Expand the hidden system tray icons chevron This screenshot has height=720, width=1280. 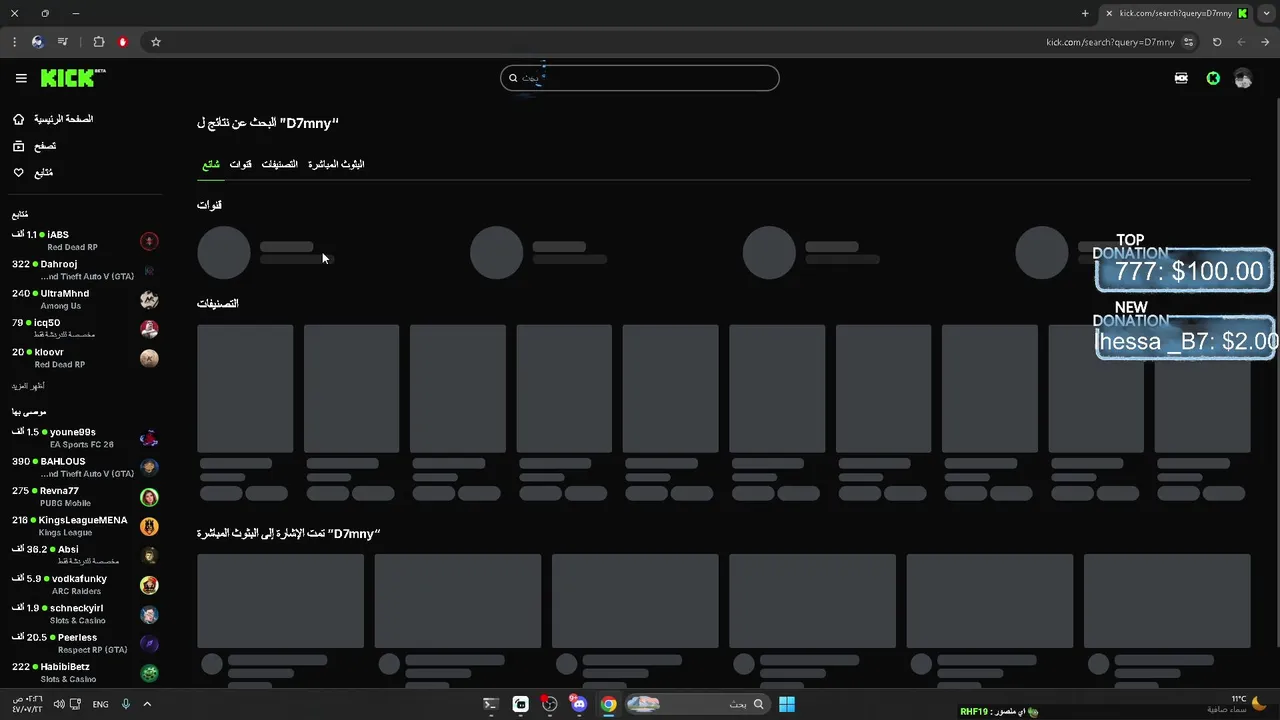(147, 704)
